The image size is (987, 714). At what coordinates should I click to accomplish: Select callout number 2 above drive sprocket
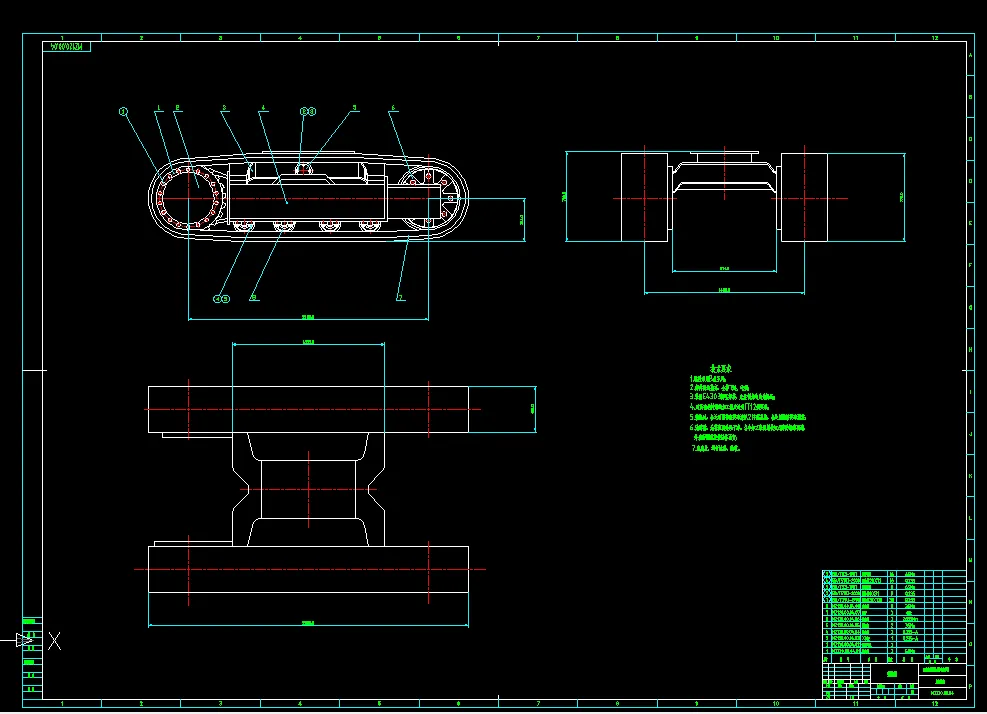tap(178, 108)
